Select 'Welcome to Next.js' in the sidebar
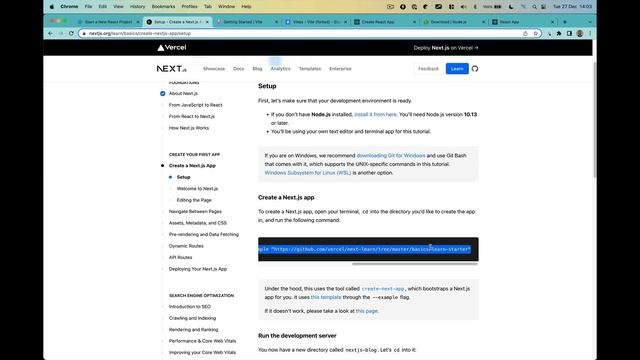 pos(197,189)
